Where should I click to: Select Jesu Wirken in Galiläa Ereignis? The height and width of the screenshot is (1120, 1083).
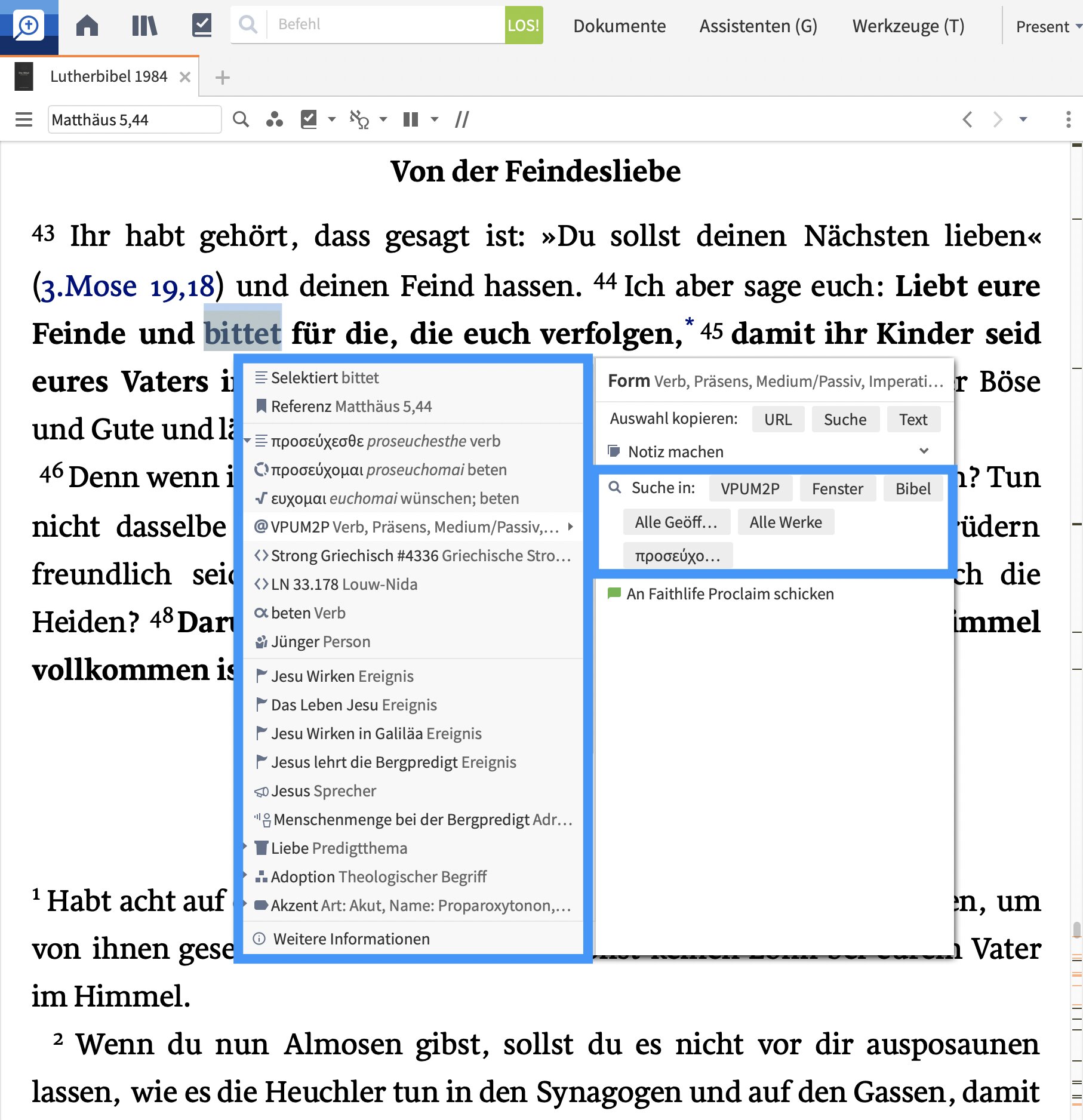(413, 734)
